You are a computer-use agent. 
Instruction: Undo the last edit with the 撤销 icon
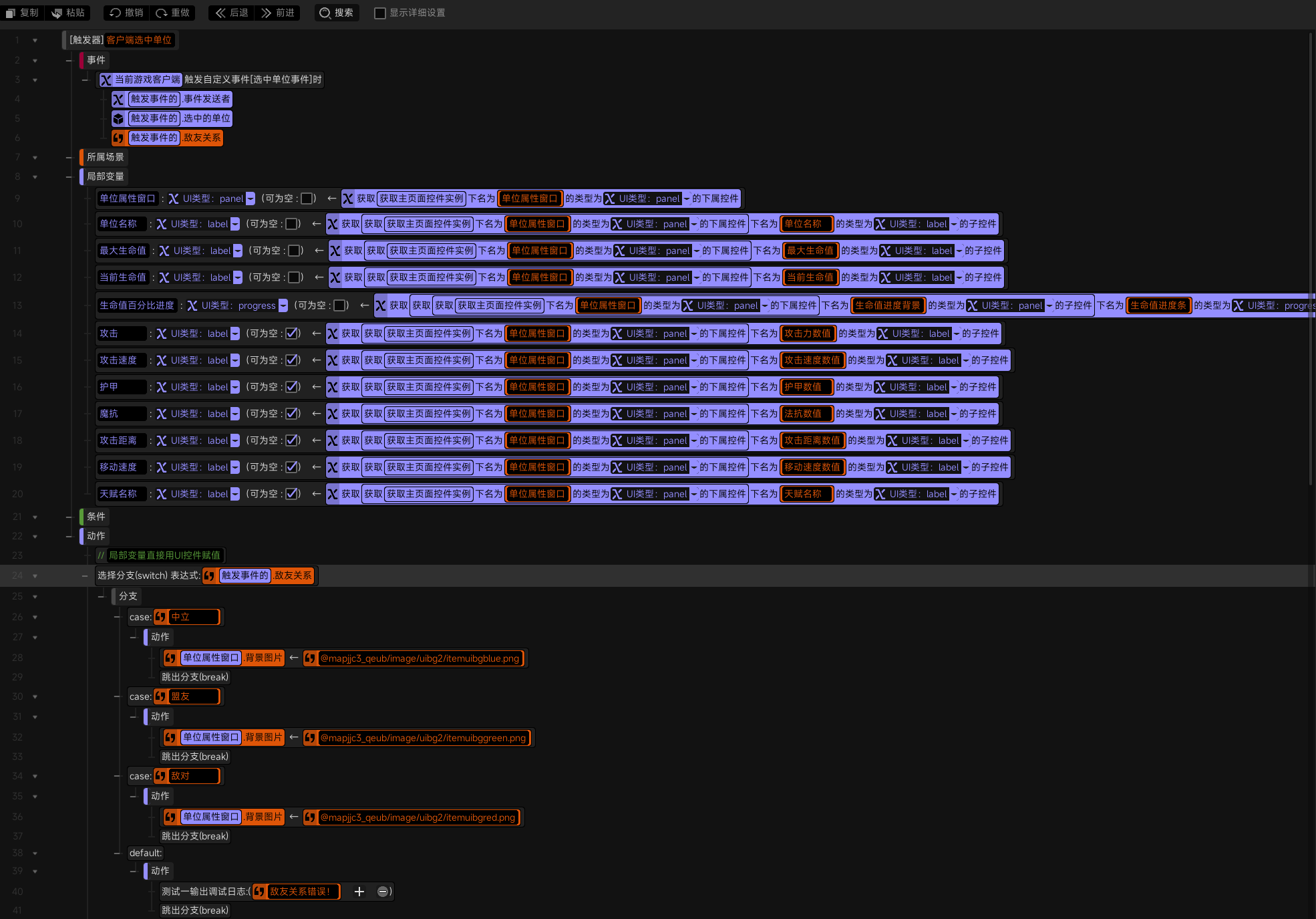tap(116, 13)
